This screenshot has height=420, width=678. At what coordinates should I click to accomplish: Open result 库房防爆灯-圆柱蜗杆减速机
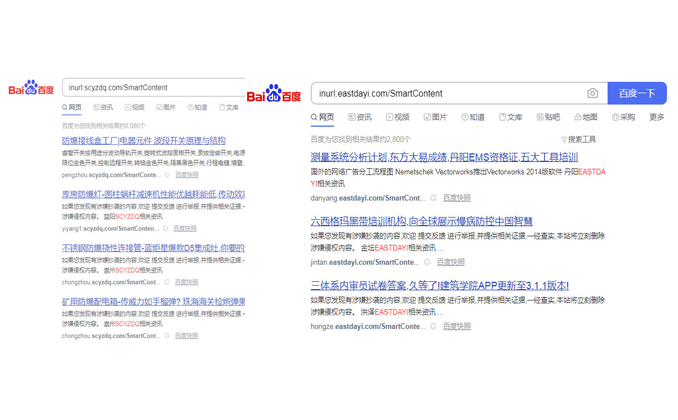[153, 194]
